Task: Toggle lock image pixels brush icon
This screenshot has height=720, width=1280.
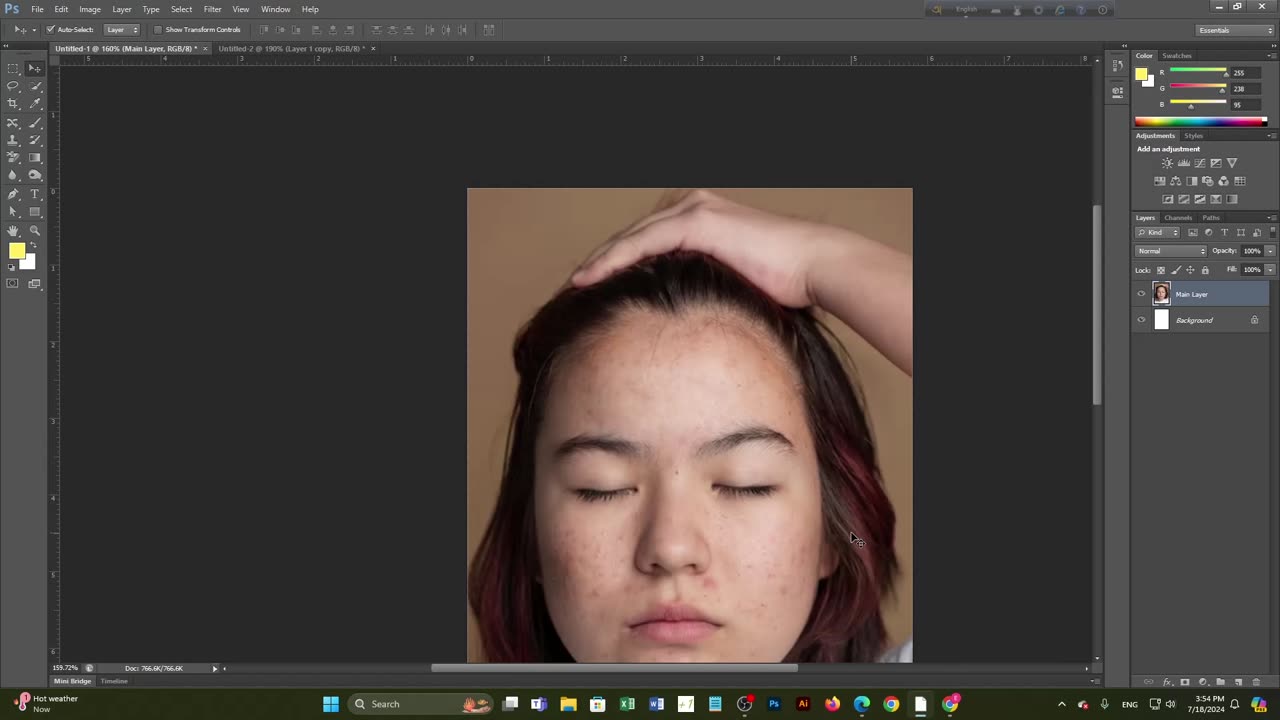Action: click(x=1175, y=270)
